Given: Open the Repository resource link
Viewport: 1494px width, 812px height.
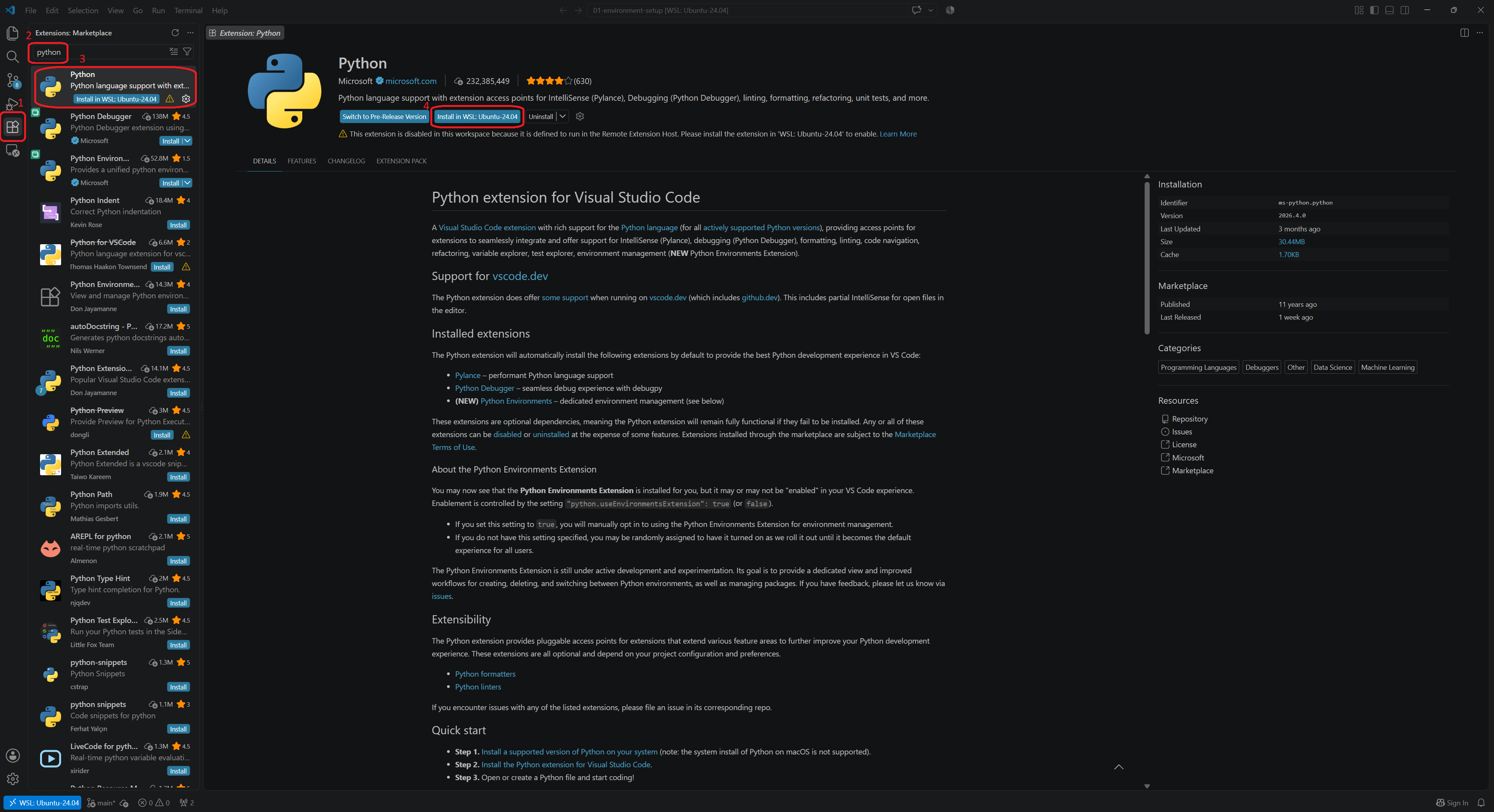Looking at the screenshot, I should 1189,419.
